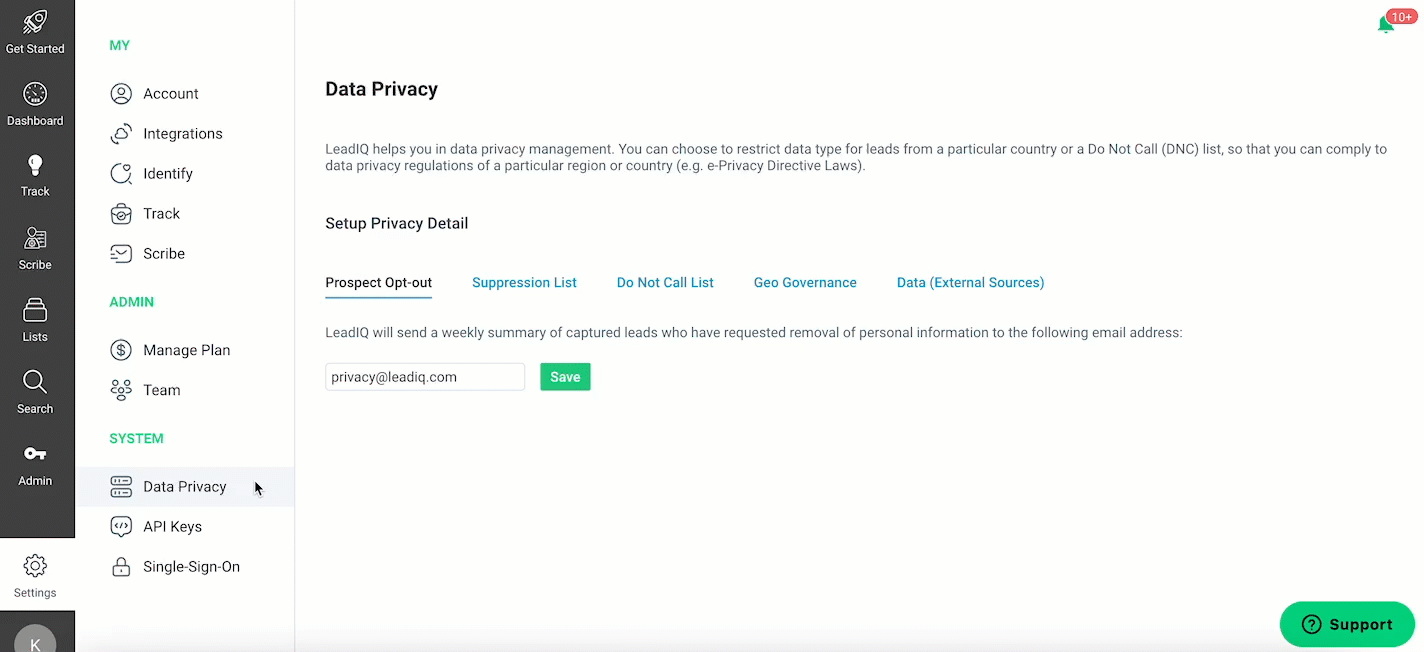Select Prospect Opt-out tab
Viewport: 1424px width, 652px height.
378,283
